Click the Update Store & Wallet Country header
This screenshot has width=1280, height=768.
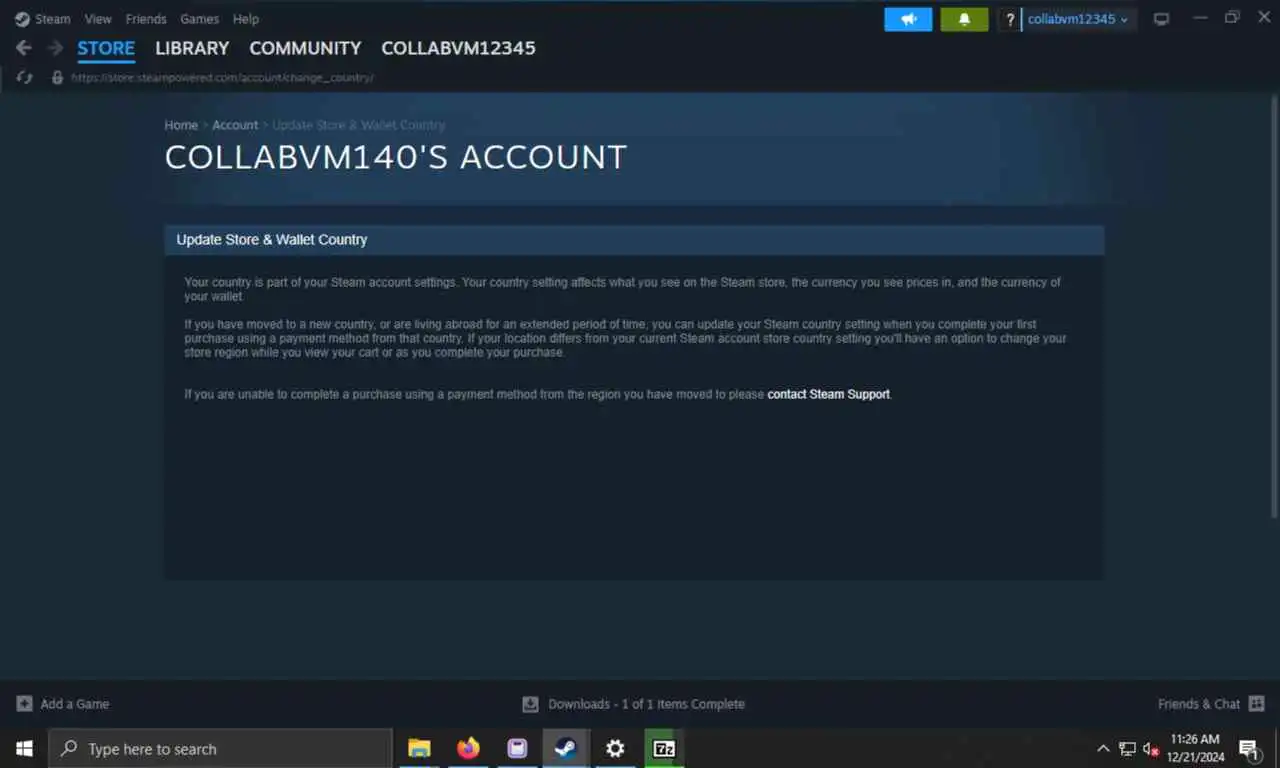[634, 240]
